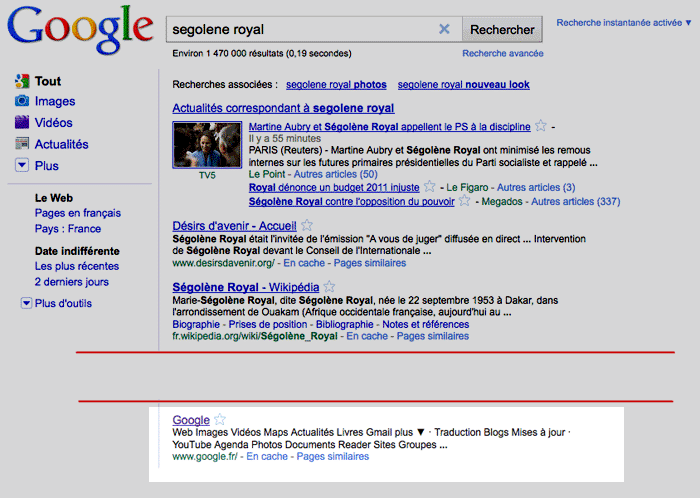Screen dimensions: 700x498
Task: Open Ségolène Royal contre l'opposition du pouvoir
Action: tap(351, 202)
